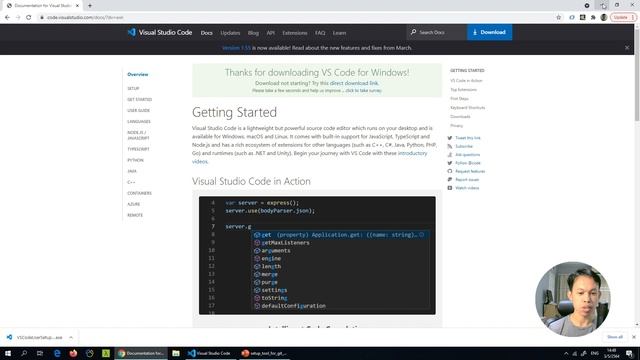Image resolution: width=640 pixels, height=360 pixels.
Task: Open the Chrome extensions puzzle icon
Action: point(593,17)
